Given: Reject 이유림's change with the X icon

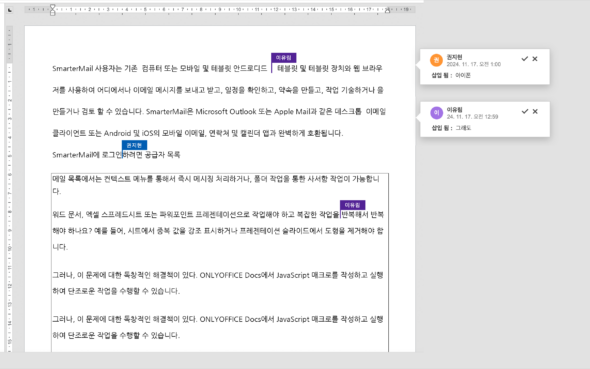Looking at the screenshot, I should pos(535,111).
